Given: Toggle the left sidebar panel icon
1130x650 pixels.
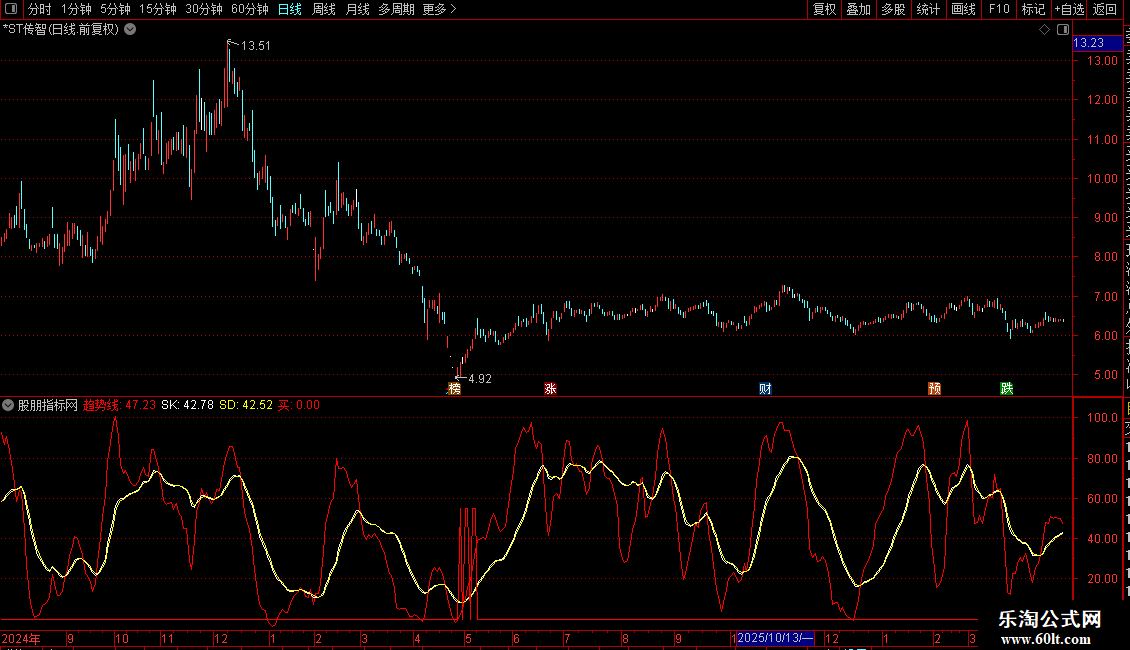Looking at the screenshot, I should pyautogui.click(x=11, y=9).
